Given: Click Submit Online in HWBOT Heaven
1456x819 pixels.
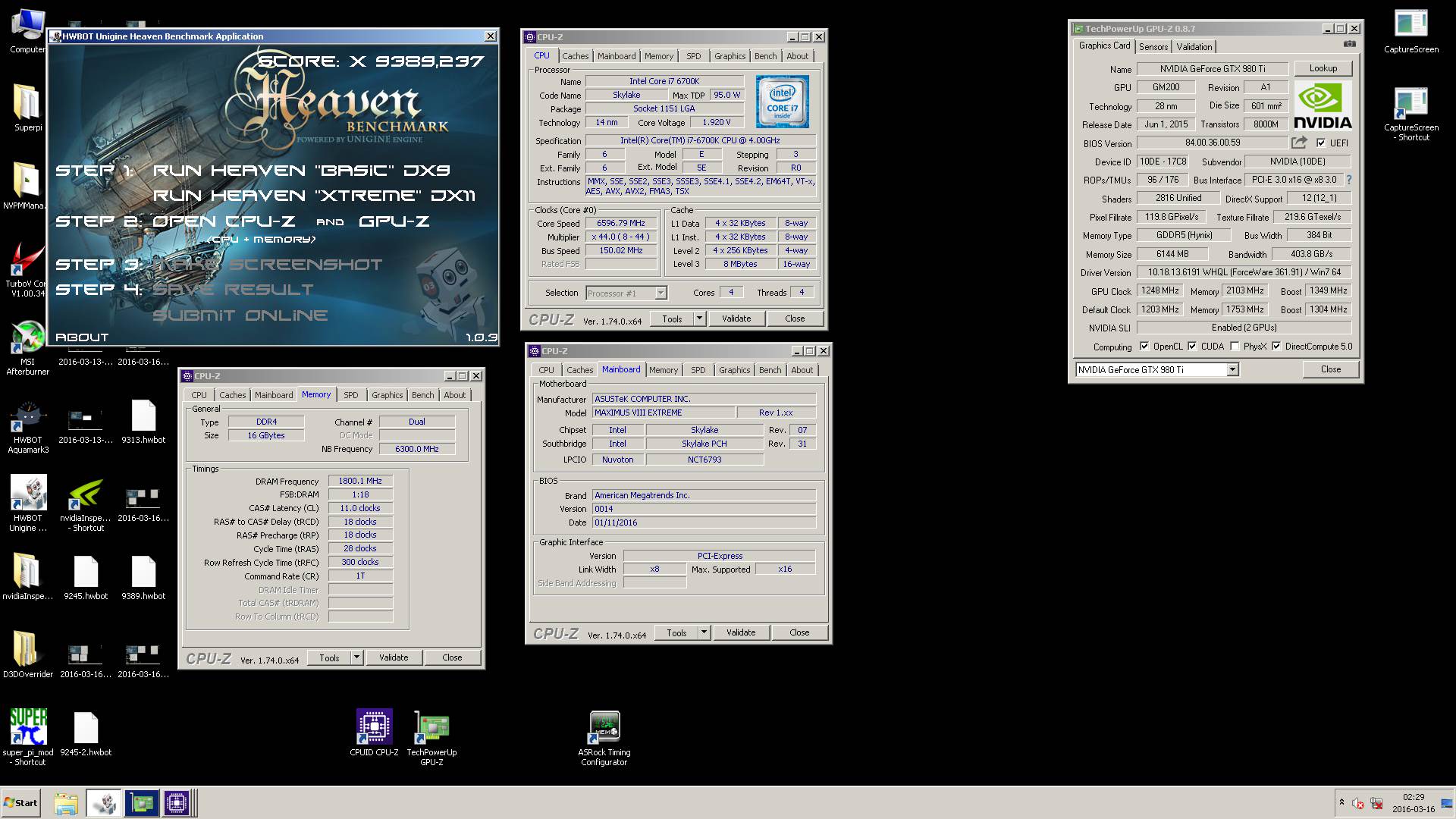Looking at the screenshot, I should pyautogui.click(x=240, y=315).
